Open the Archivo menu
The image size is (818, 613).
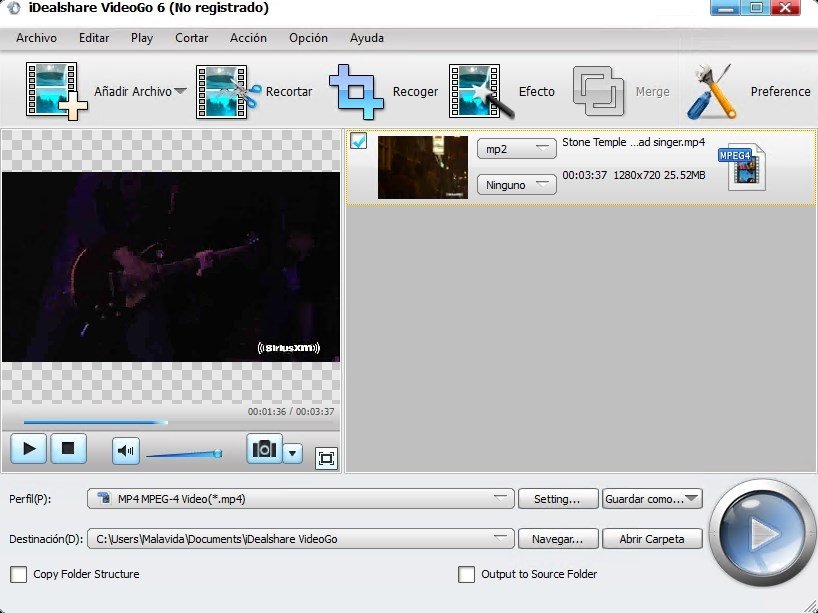point(36,38)
